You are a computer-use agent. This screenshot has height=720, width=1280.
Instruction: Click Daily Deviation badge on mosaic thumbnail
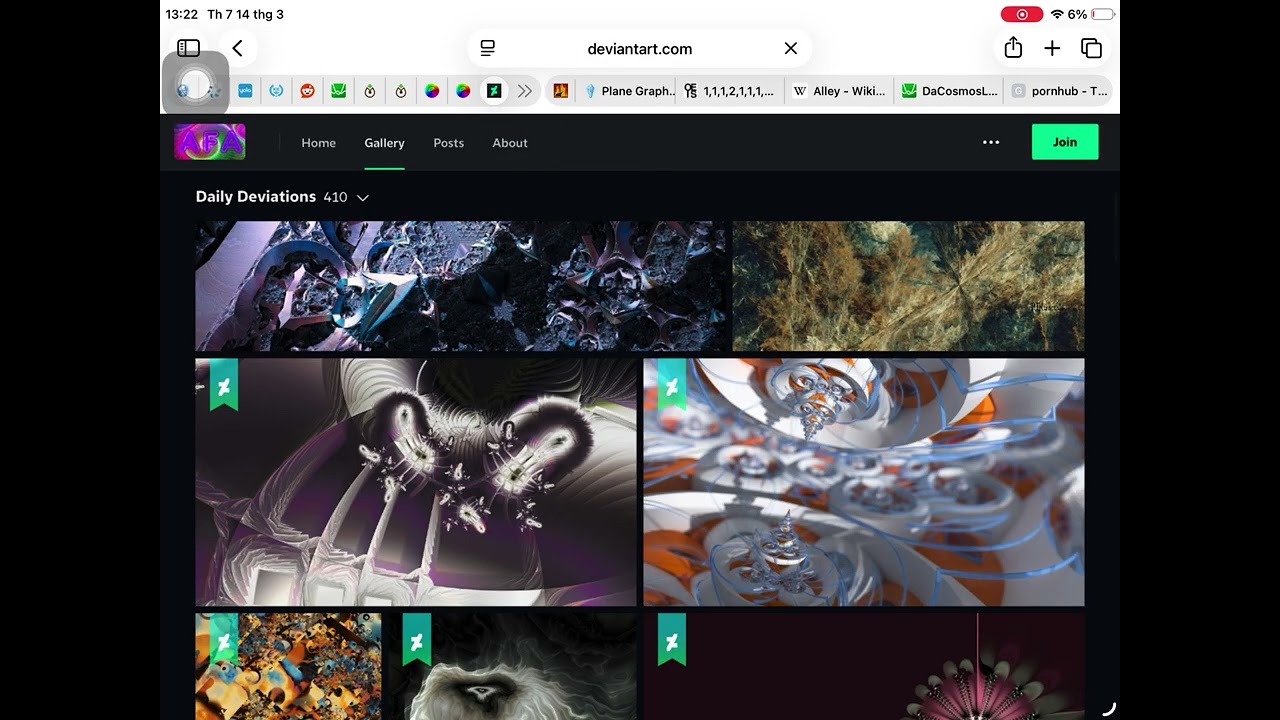(x=224, y=641)
